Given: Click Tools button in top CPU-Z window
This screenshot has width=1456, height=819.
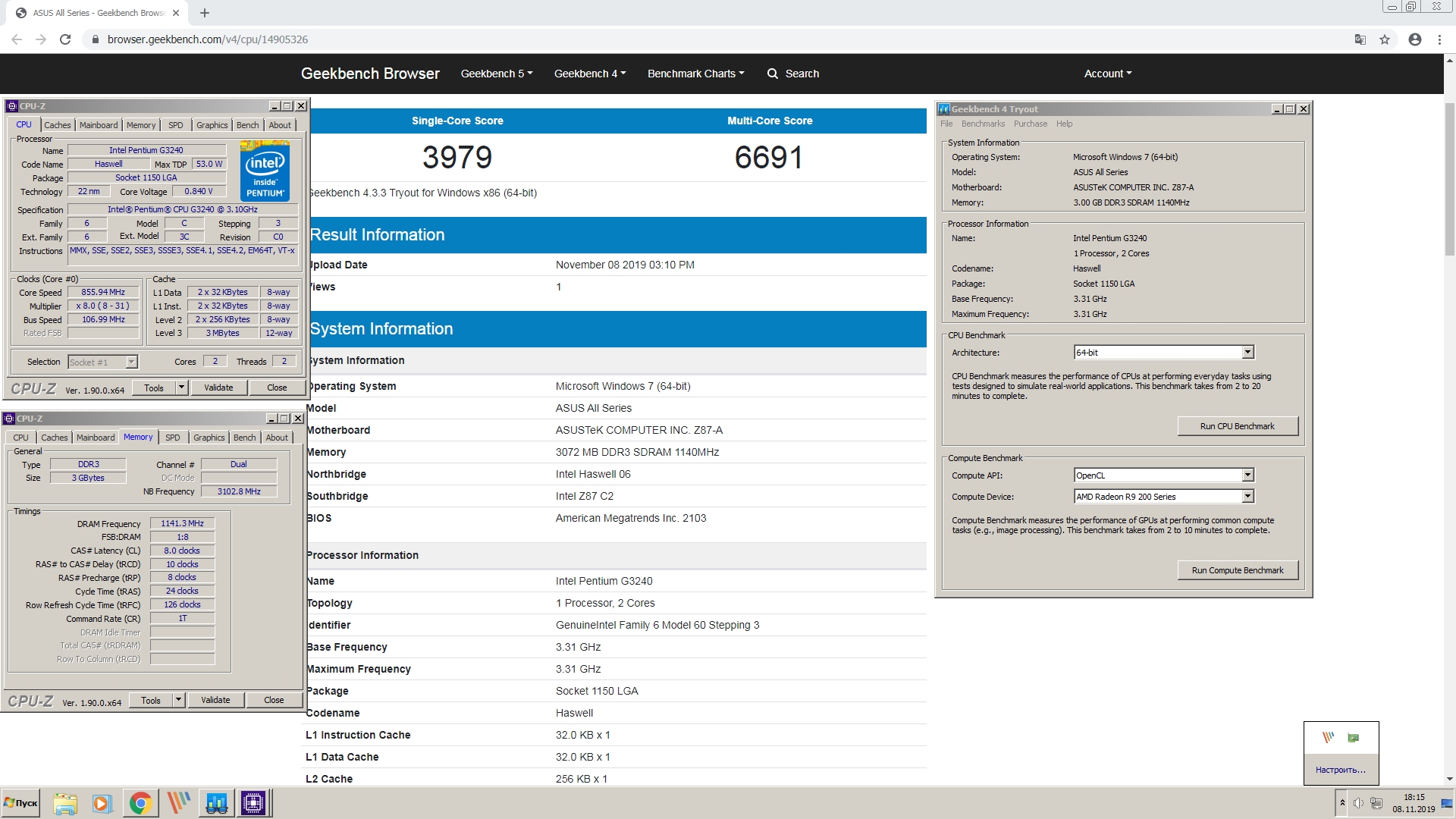Looking at the screenshot, I should [x=154, y=388].
